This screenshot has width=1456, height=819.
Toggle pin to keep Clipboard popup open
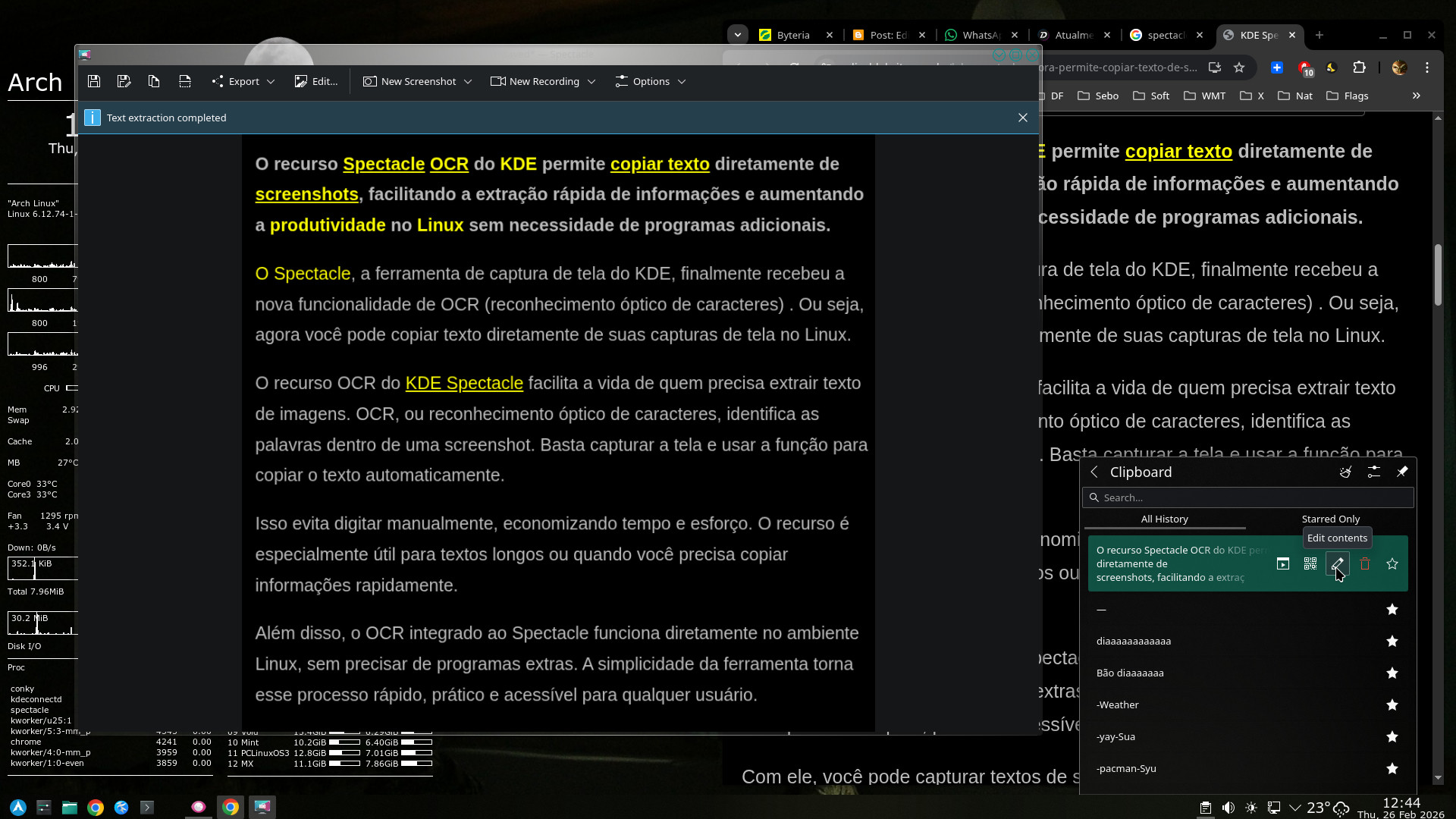(x=1402, y=472)
